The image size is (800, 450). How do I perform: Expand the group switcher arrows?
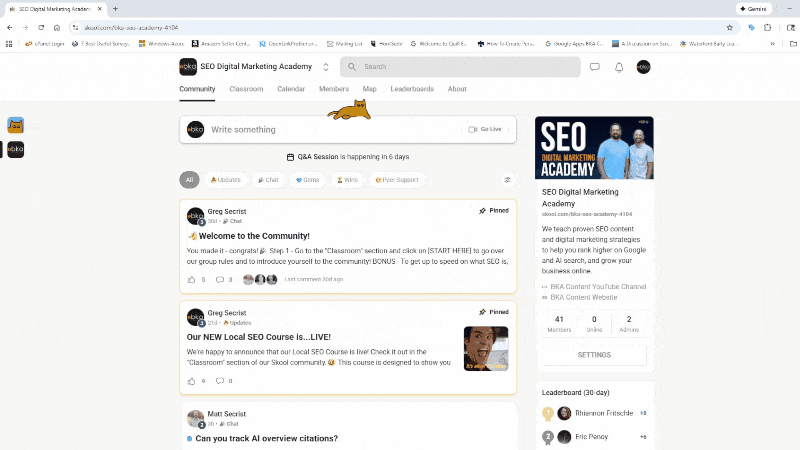(326, 67)
